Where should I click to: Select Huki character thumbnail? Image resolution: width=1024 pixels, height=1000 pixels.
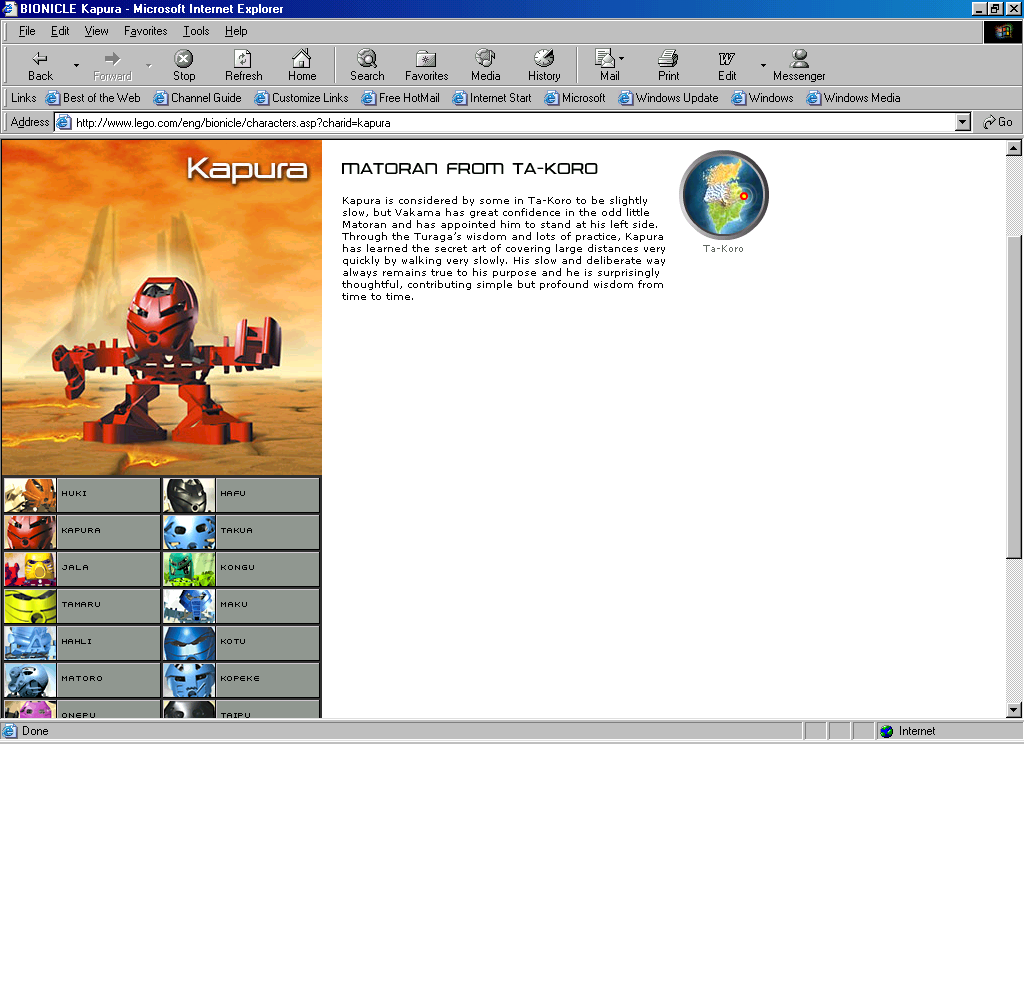tap(30, 495)
